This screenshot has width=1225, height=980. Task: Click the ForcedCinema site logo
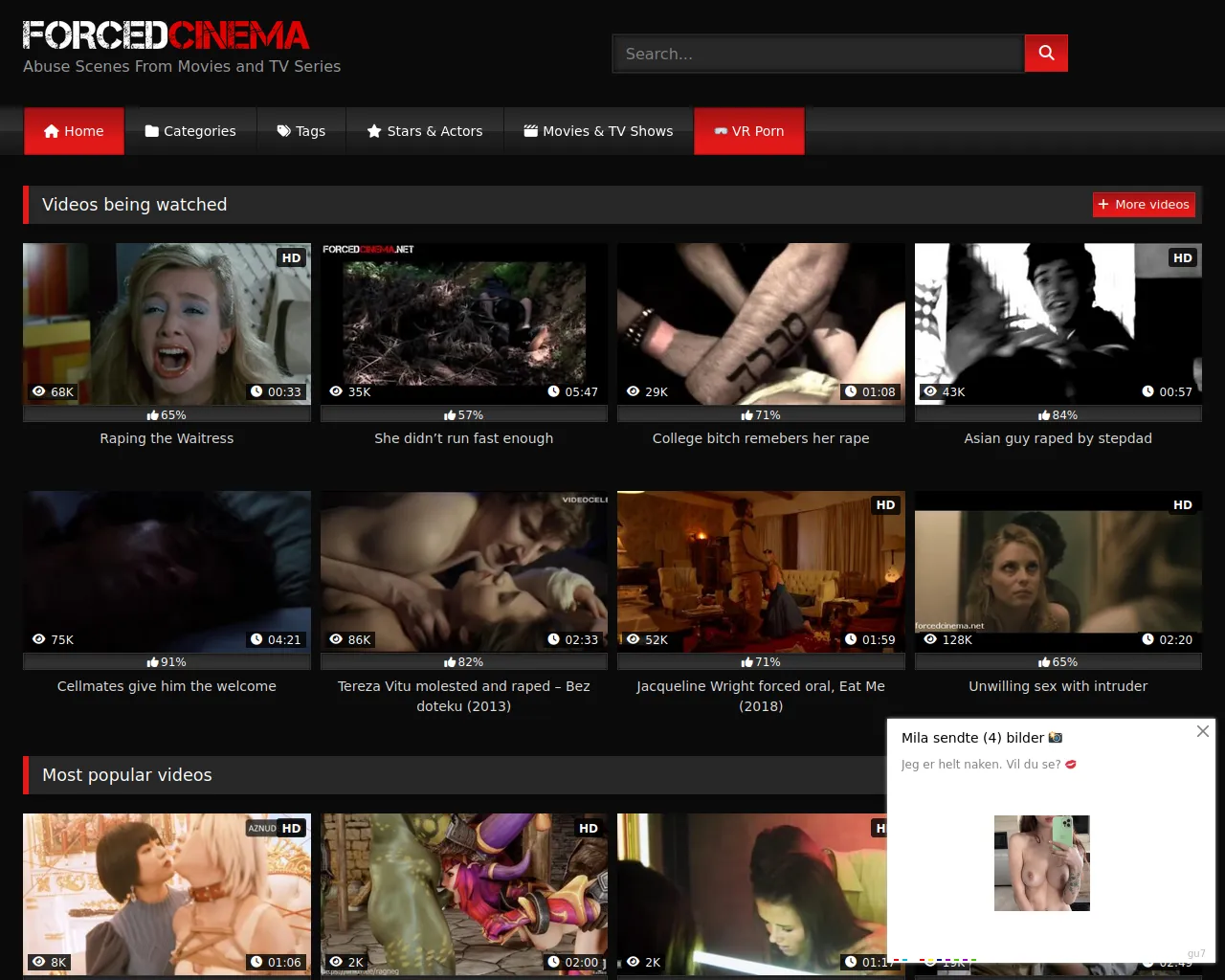tap(166, 36)
